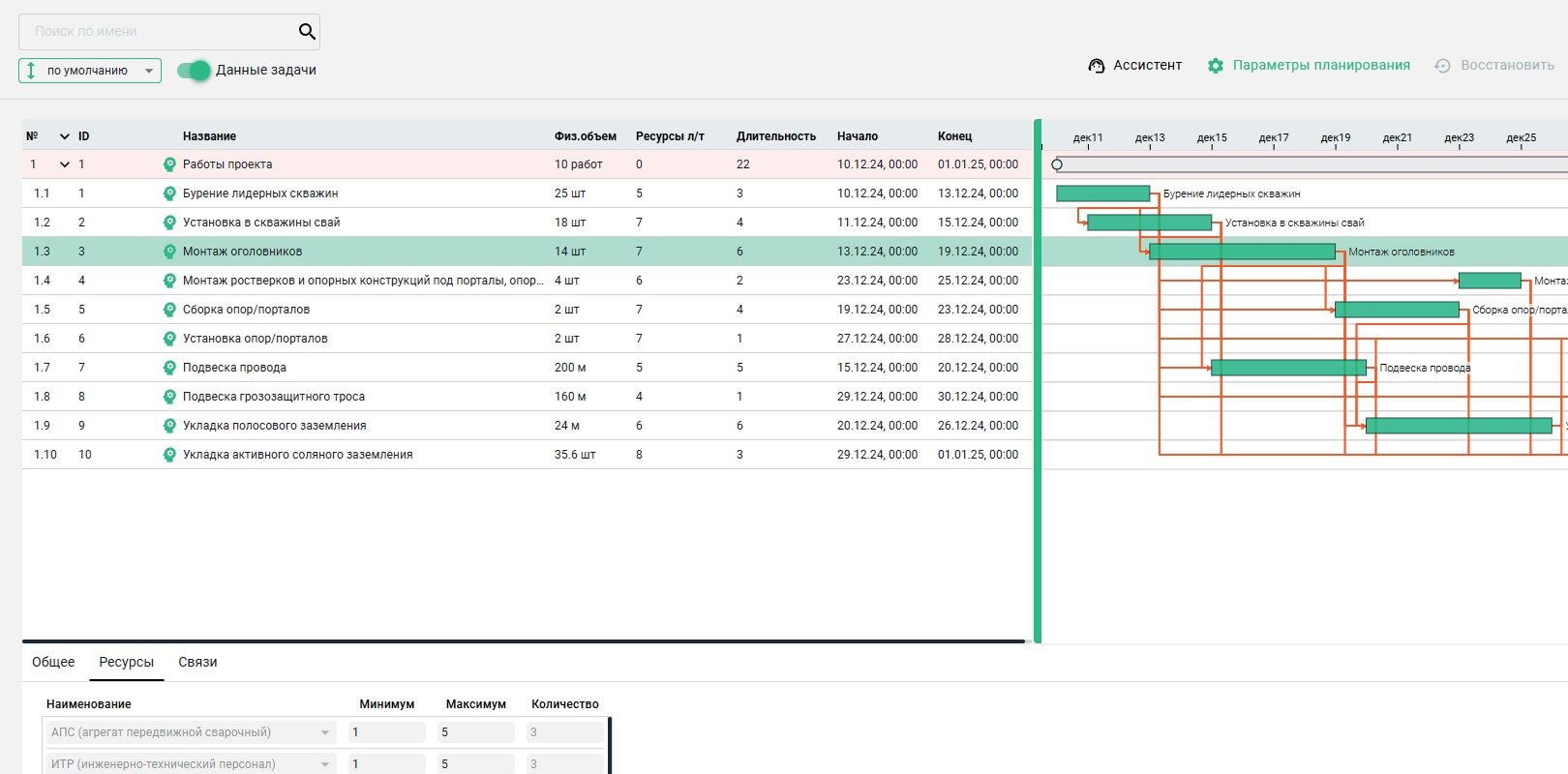
Task: Select the Укладка активного соляного заземления row name
Action: (x=298, y=455)
